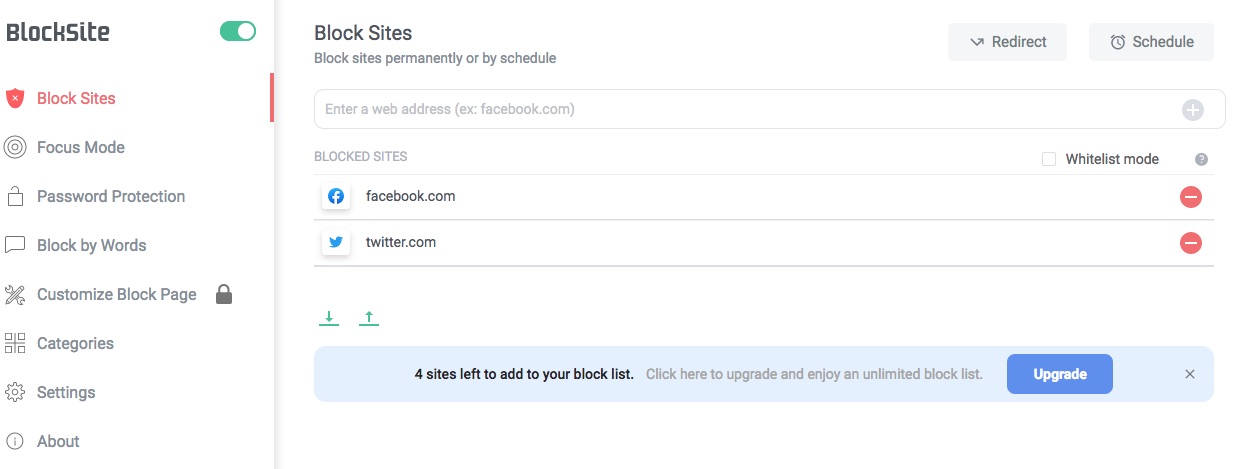Screen dimensions: 1243x469
Task: Click the export list up-arrow icon
Action: point(369,318)
